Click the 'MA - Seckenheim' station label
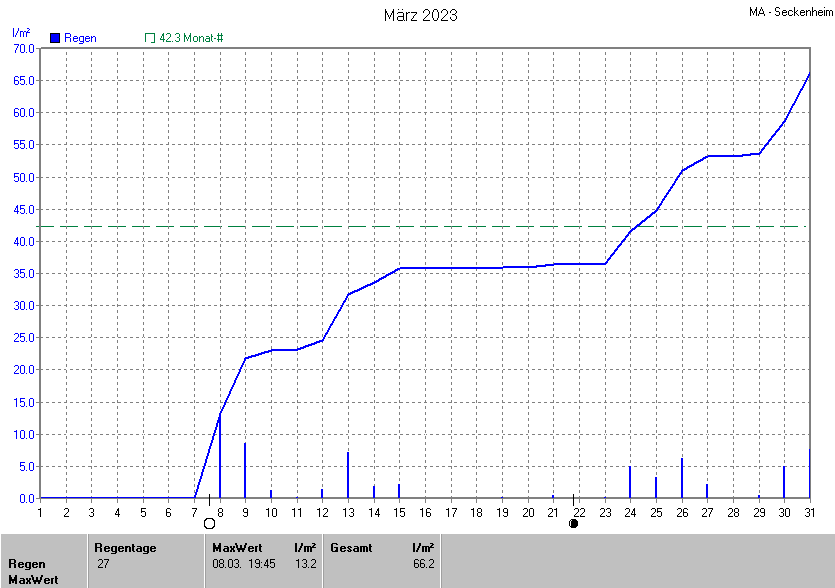Screen dimensions: 835x588 [x=789, y=12]
